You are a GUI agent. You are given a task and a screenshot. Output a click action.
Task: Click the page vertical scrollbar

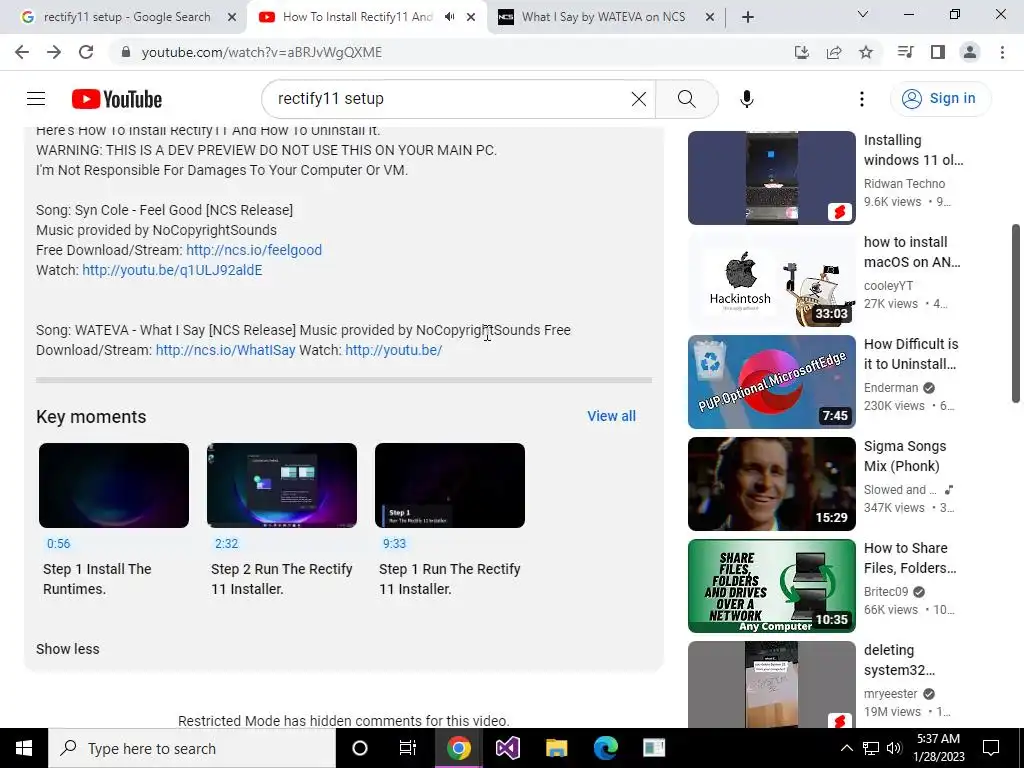[x=1016, y=313]
